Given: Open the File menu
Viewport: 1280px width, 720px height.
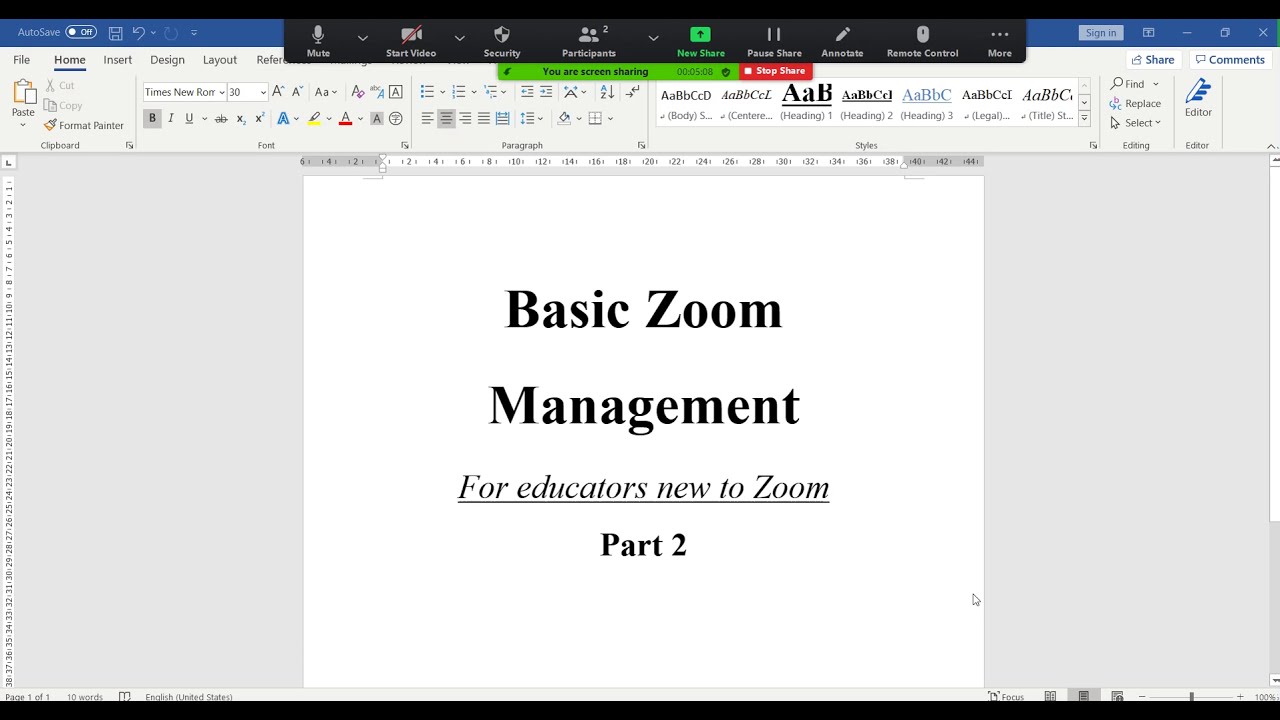Looking at the screenshot, I should pos(21,60).
